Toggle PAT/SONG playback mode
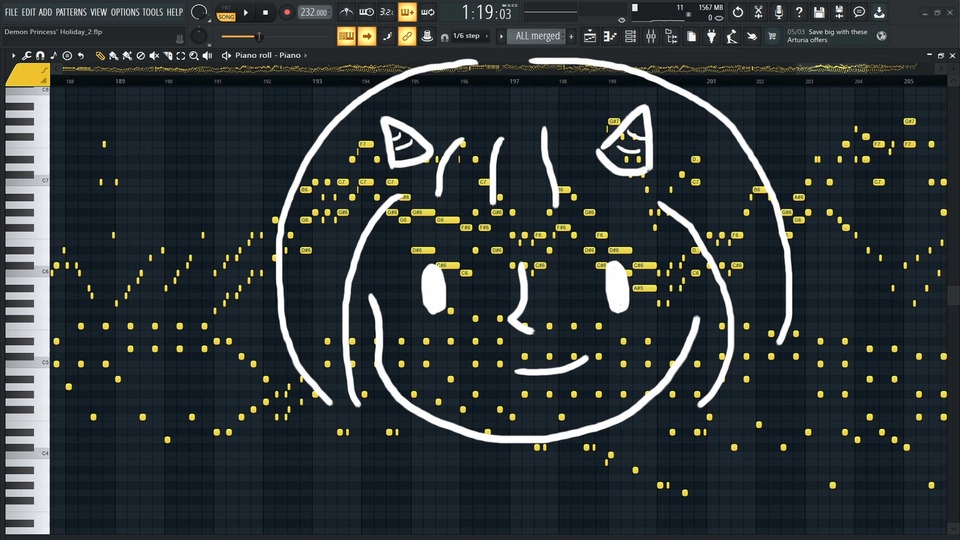Viewport: 960px width, 540px height. pos(226,13)
